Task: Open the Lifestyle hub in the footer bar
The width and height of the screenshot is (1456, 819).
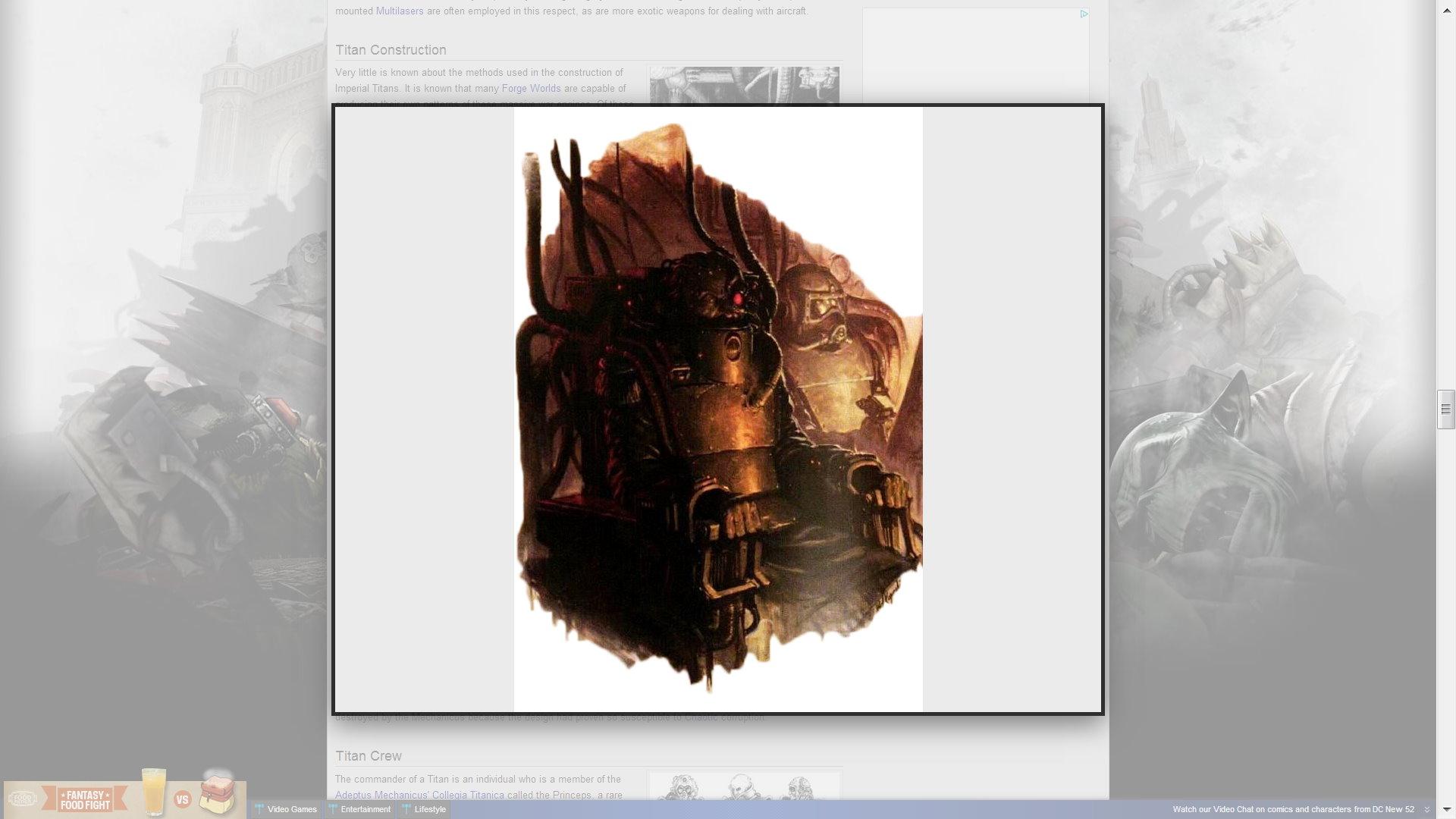Action: 424,809
